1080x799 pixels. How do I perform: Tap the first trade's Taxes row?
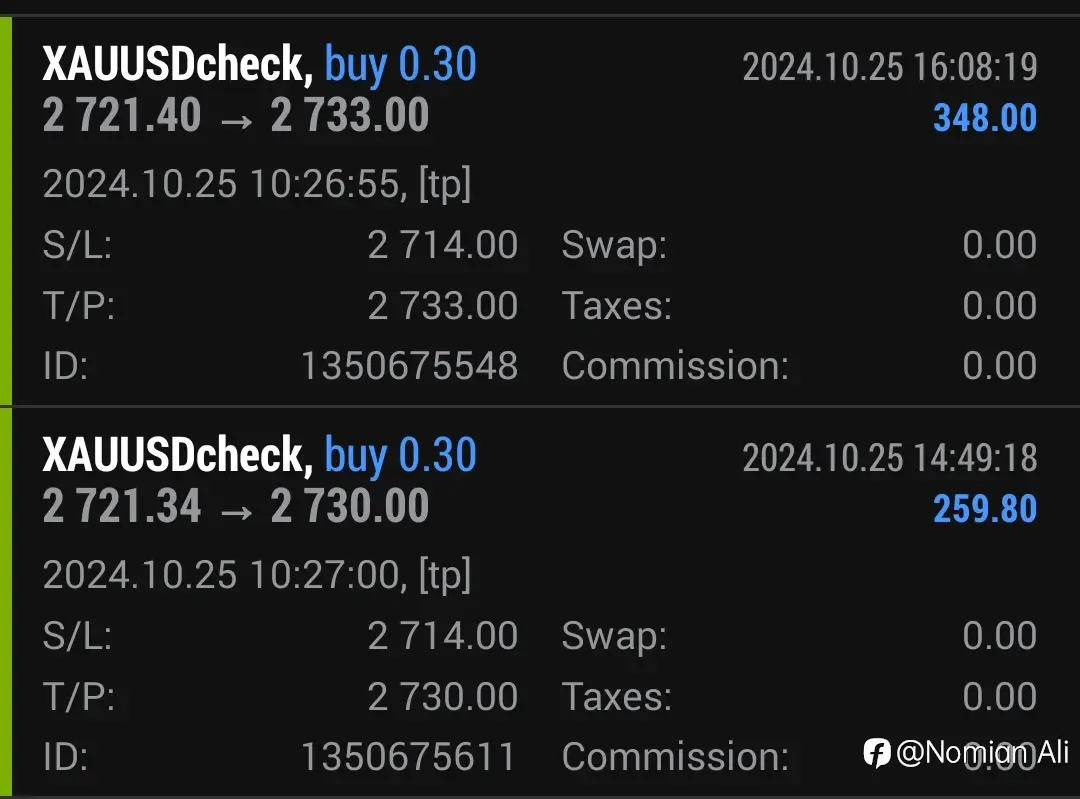pos(799,306)
